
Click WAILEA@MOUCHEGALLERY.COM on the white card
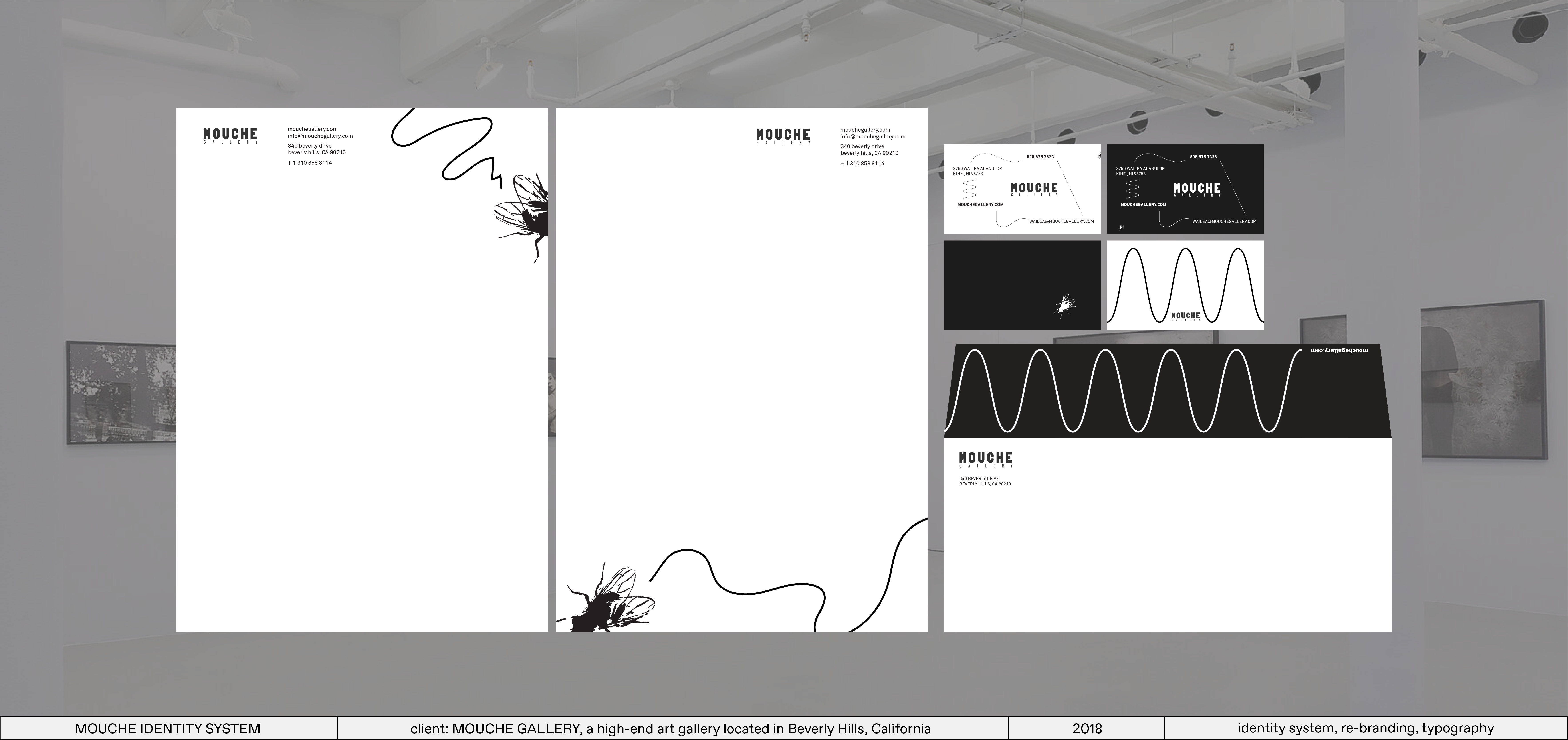tap(1062, 221)
